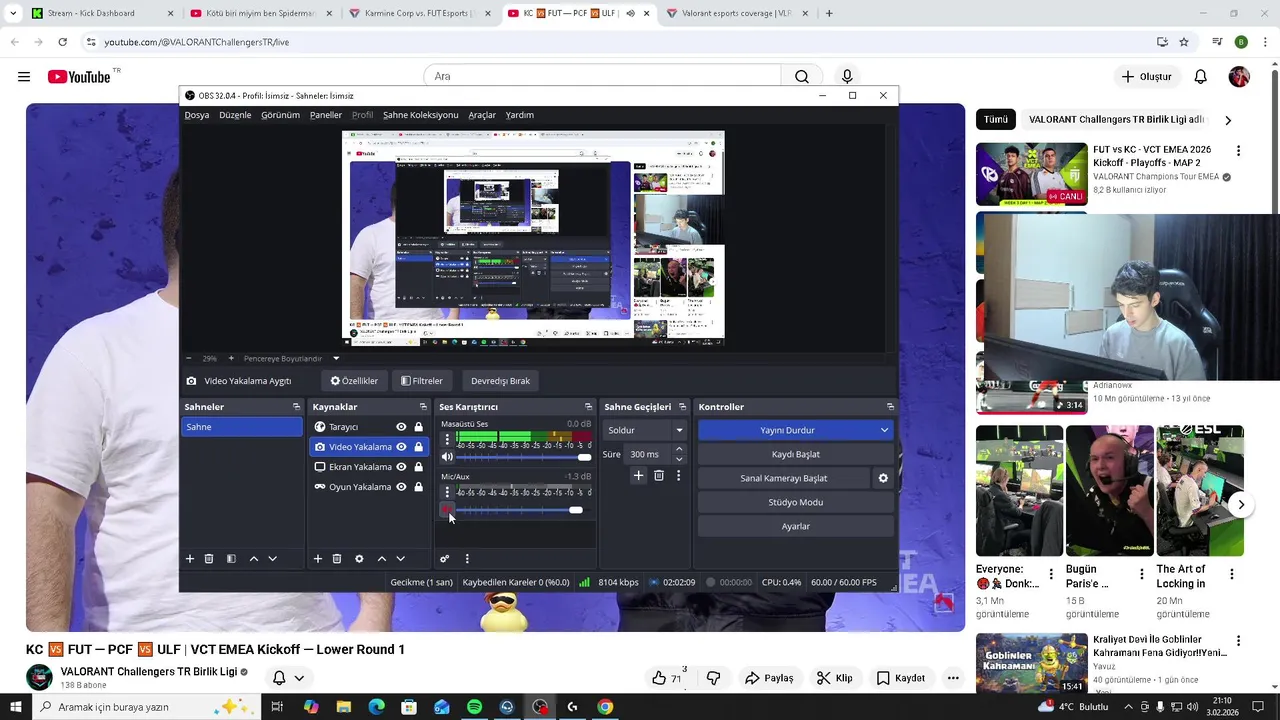Remove scene transition with trash icon
This screenshot has height=720, width=1280.
coord(659,476)
